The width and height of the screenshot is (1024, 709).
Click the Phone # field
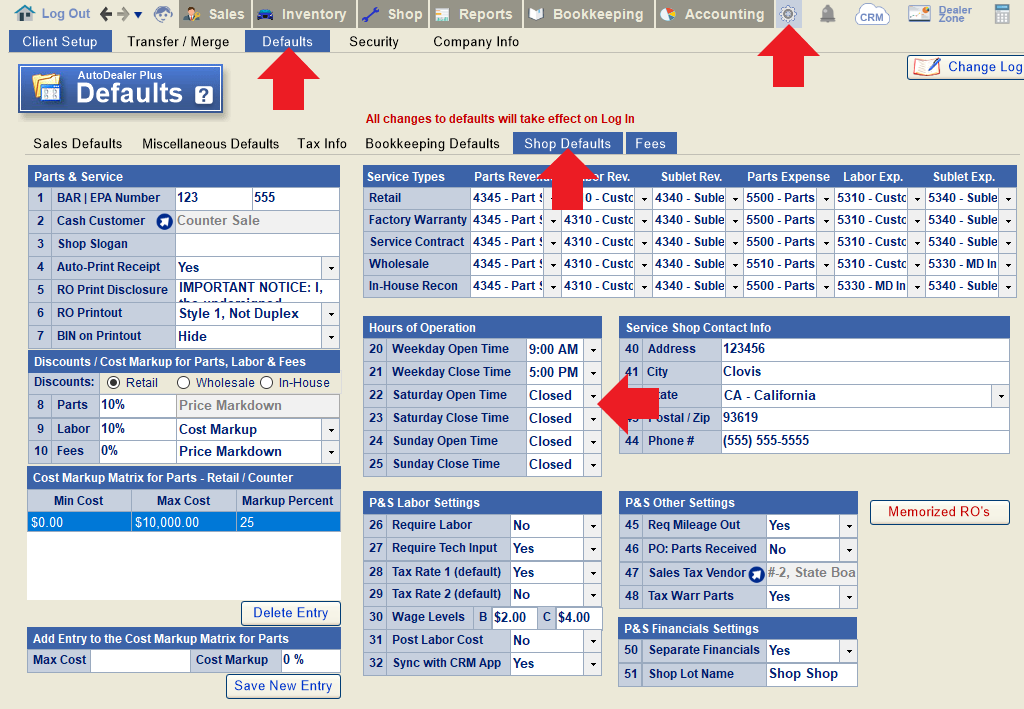pyautogui.click(x=865, y=441)
